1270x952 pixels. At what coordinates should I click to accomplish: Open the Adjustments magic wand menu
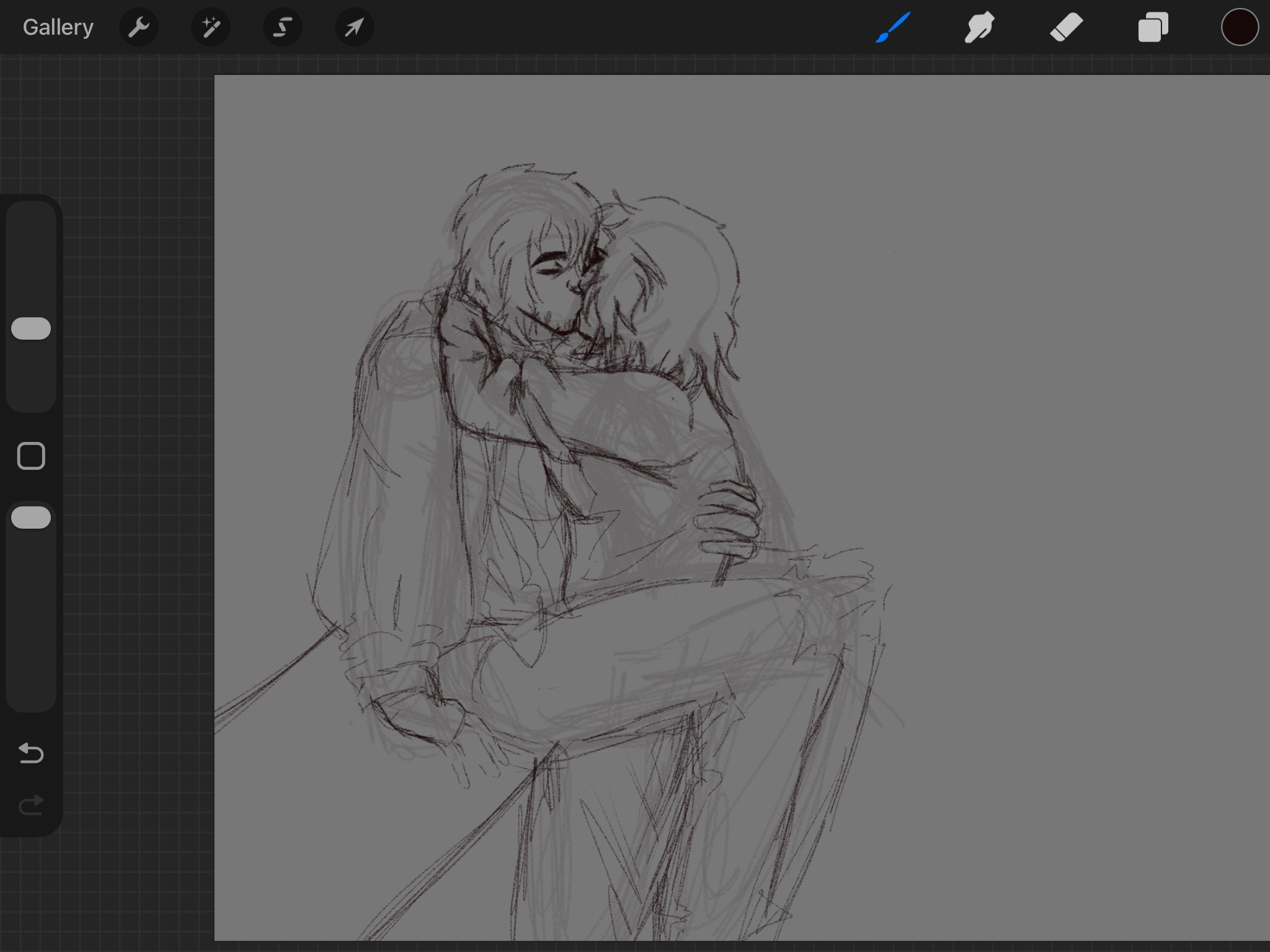[x=211, y=27]
